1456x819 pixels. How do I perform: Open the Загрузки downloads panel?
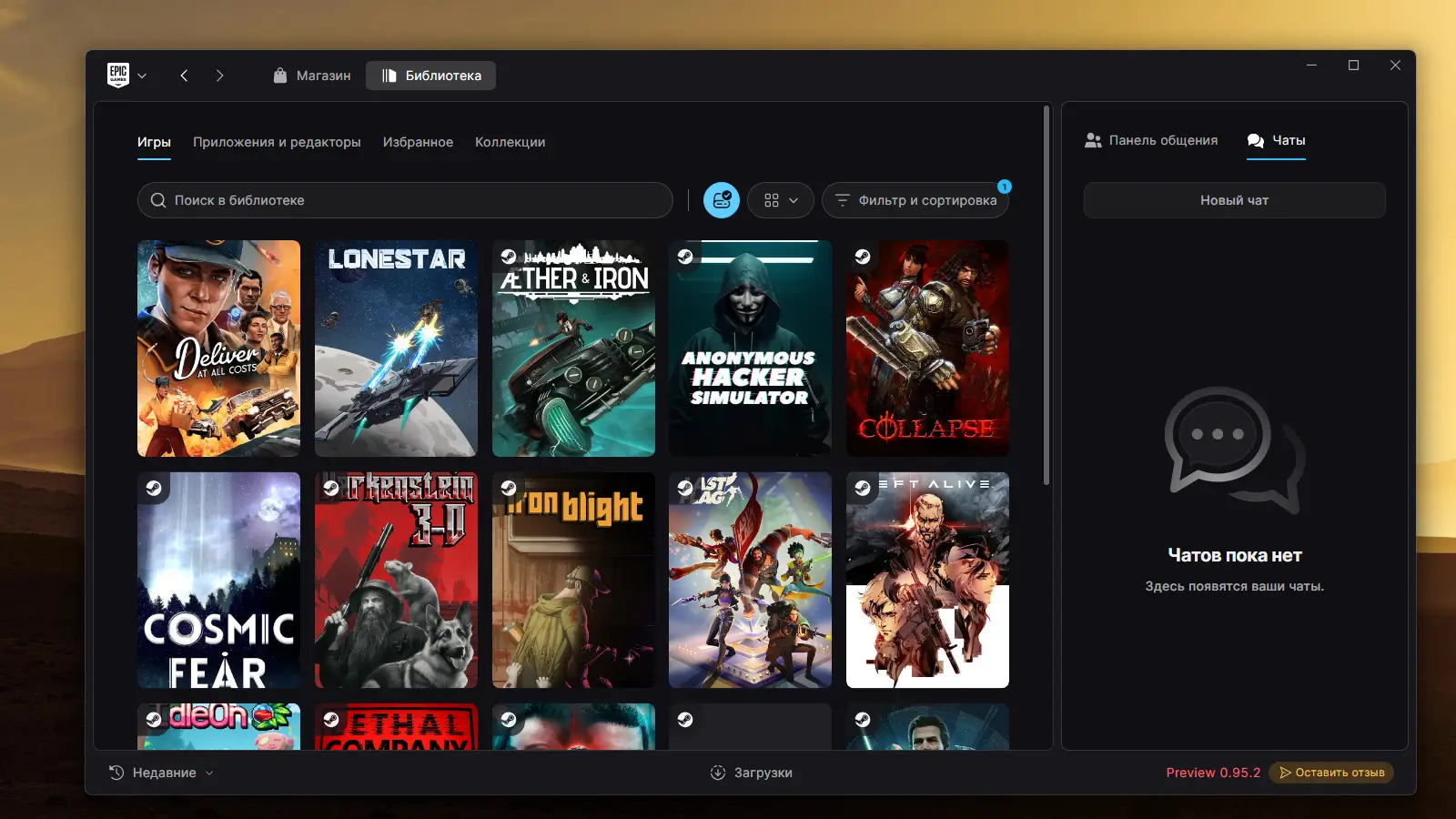(752, 773)
